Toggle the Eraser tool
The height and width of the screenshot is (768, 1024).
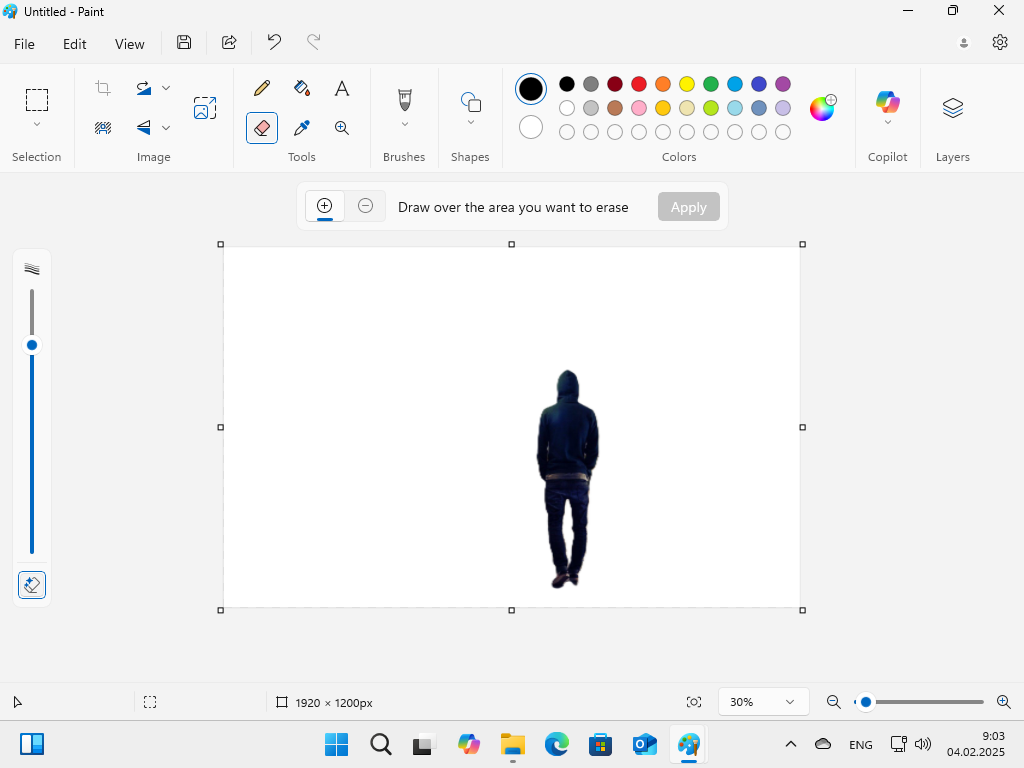[x=262, y=128]
